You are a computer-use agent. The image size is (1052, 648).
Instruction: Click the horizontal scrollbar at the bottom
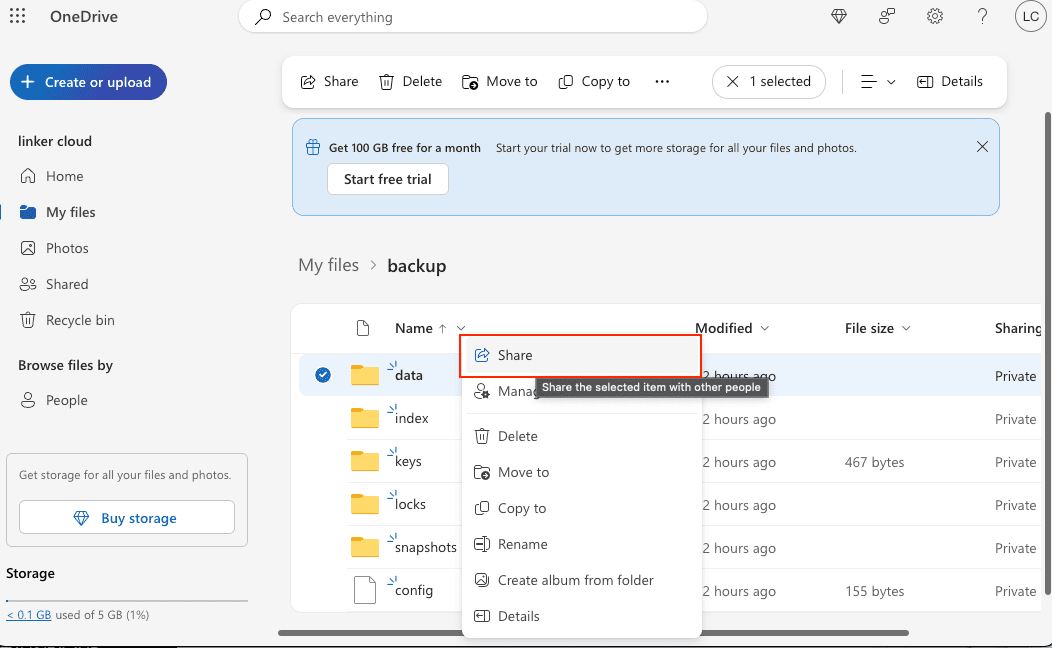(593, 632)
